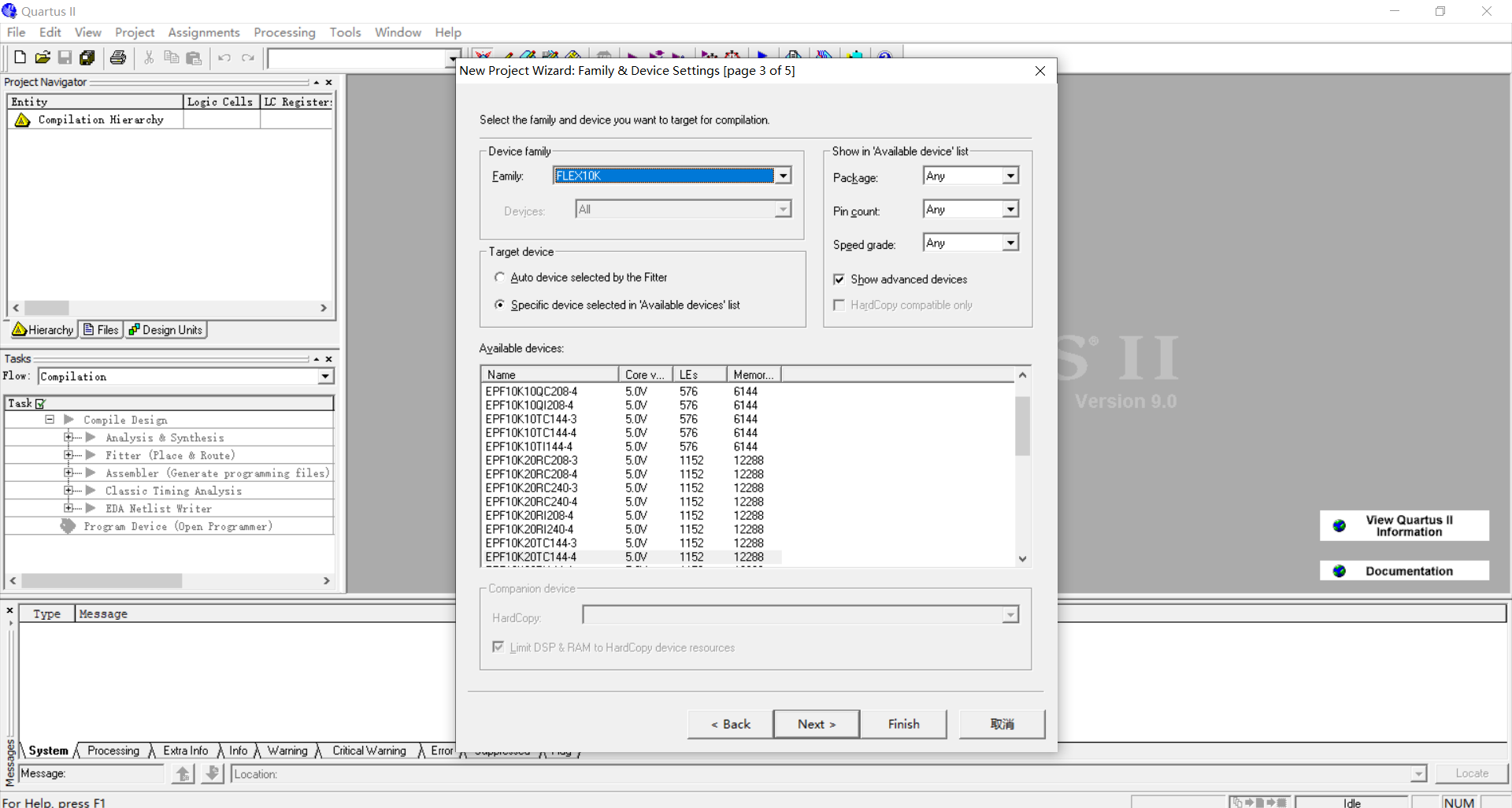Close the Project Navigator panel
This screenshot has width=1512, height=808.
pyautogui.click(x=328, y=82)
